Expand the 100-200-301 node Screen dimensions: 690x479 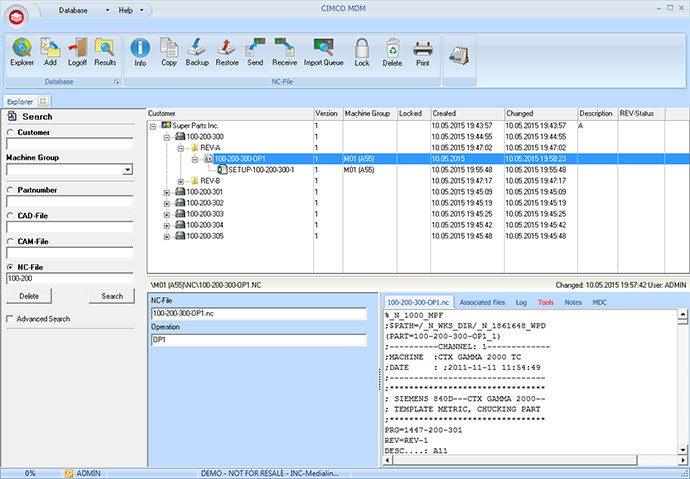[x=167, y=193]
